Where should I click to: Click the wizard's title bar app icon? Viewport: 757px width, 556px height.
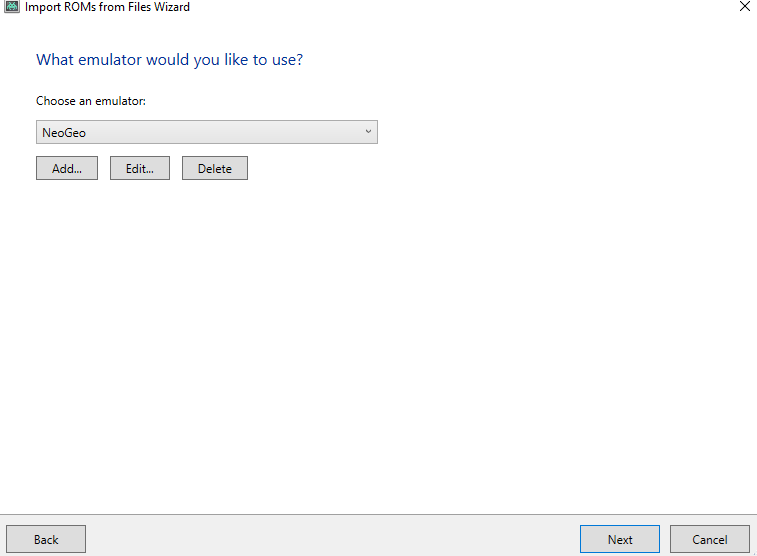pyautogui.click(x=12, y=6)
